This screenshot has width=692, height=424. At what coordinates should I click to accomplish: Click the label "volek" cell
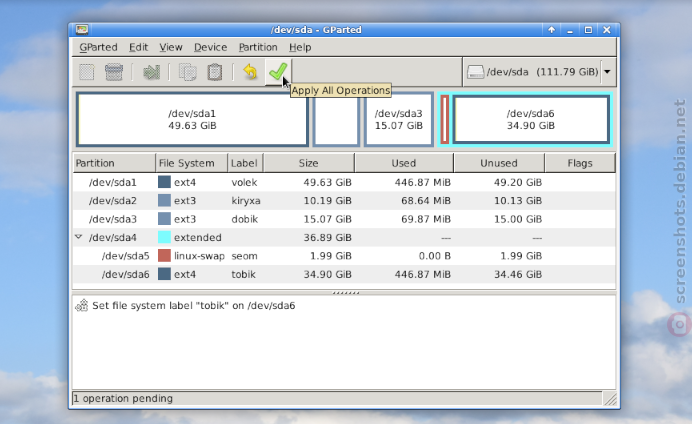tap(244, 182)
